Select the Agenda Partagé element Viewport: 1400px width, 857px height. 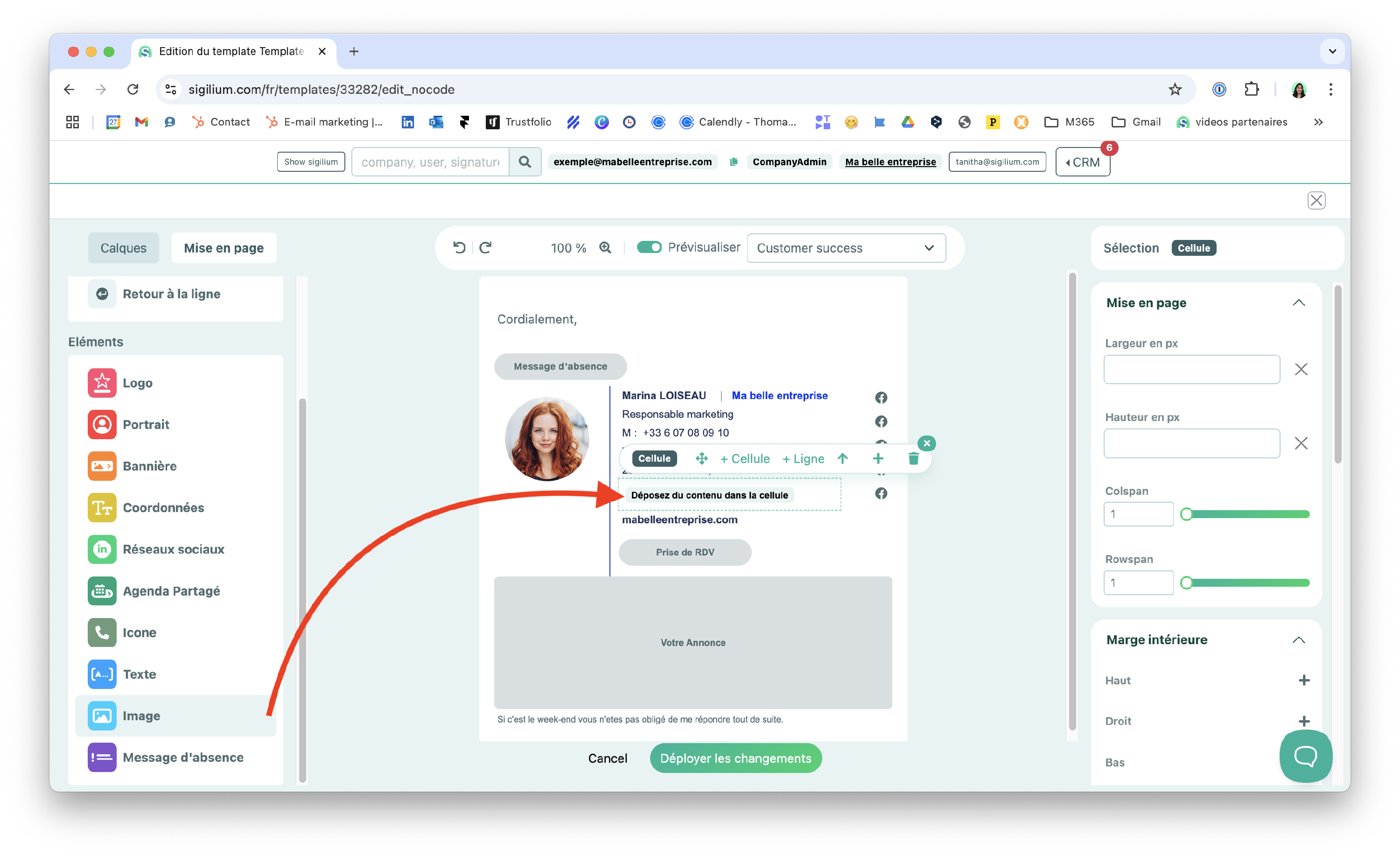coord(171,591)
